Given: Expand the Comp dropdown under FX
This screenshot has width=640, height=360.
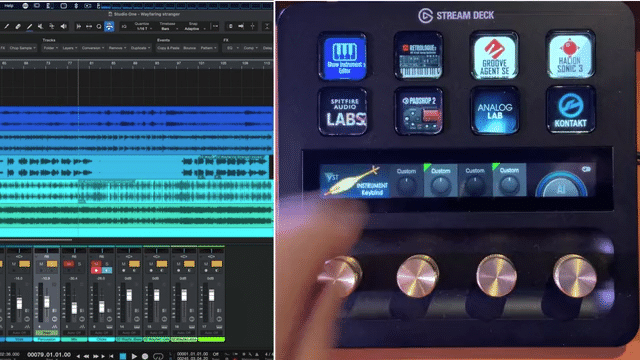Looking at the screenshot, I should click(250, 48).
